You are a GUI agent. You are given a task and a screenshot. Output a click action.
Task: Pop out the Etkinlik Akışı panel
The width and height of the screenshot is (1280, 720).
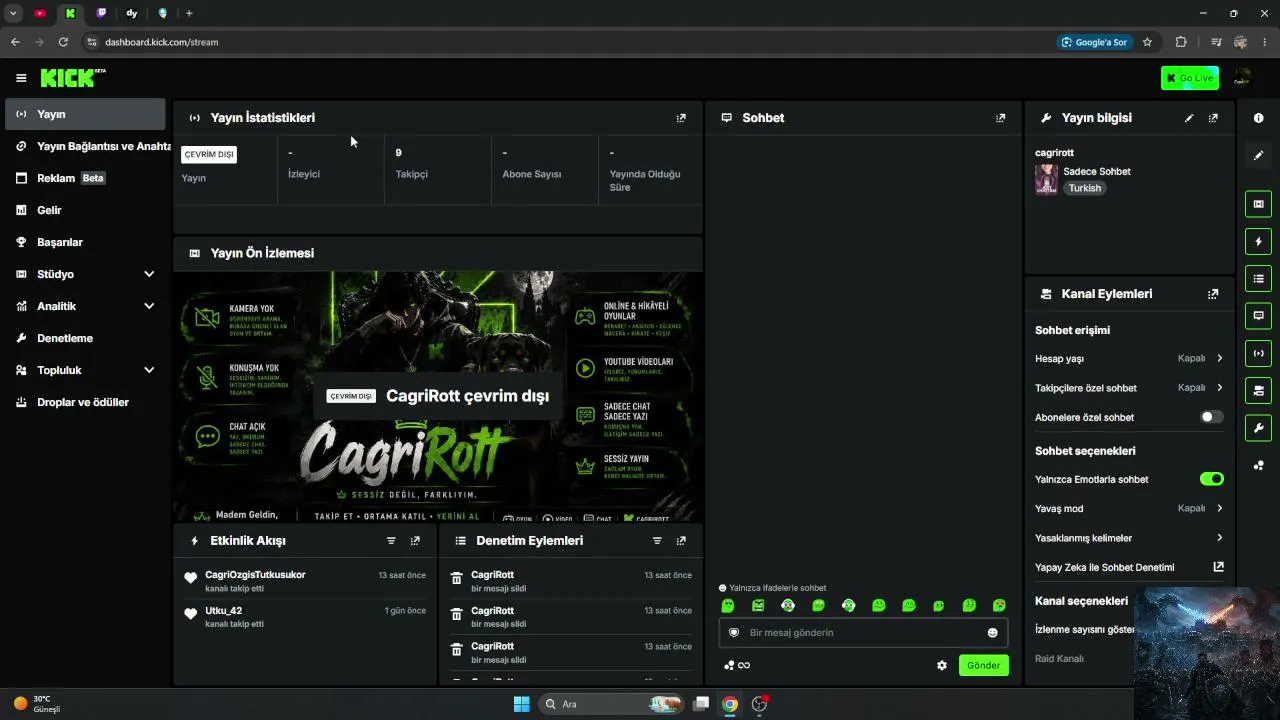(415, 541)
